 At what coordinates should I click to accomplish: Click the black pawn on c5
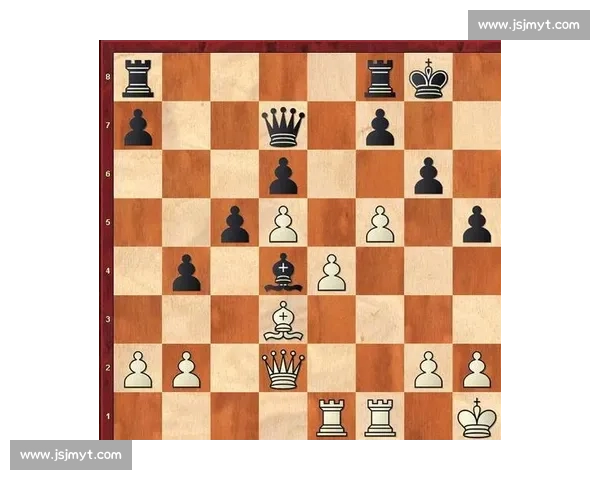[235, 224]
